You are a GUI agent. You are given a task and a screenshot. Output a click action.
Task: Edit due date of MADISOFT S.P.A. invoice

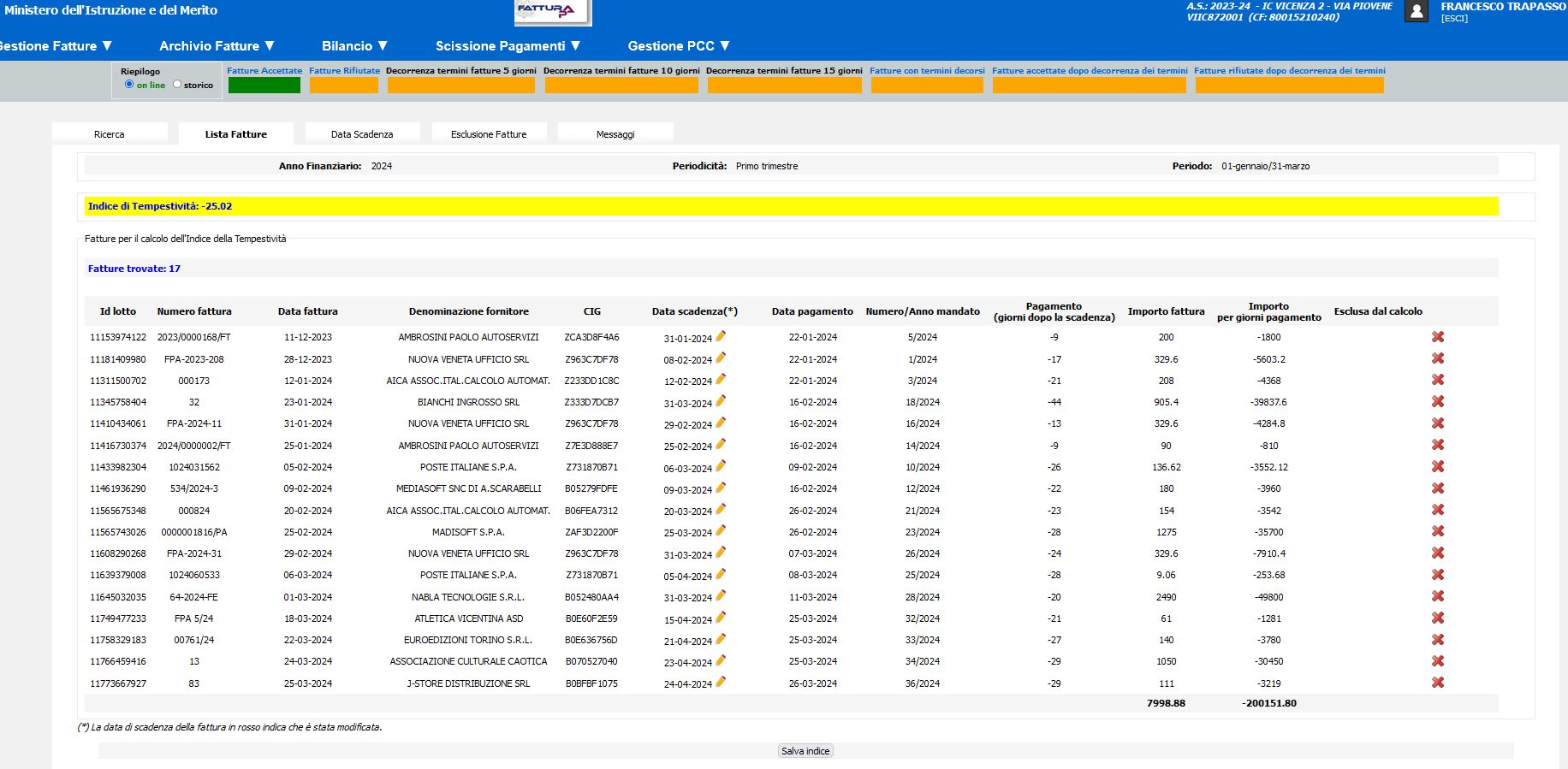tap(721, 531)
